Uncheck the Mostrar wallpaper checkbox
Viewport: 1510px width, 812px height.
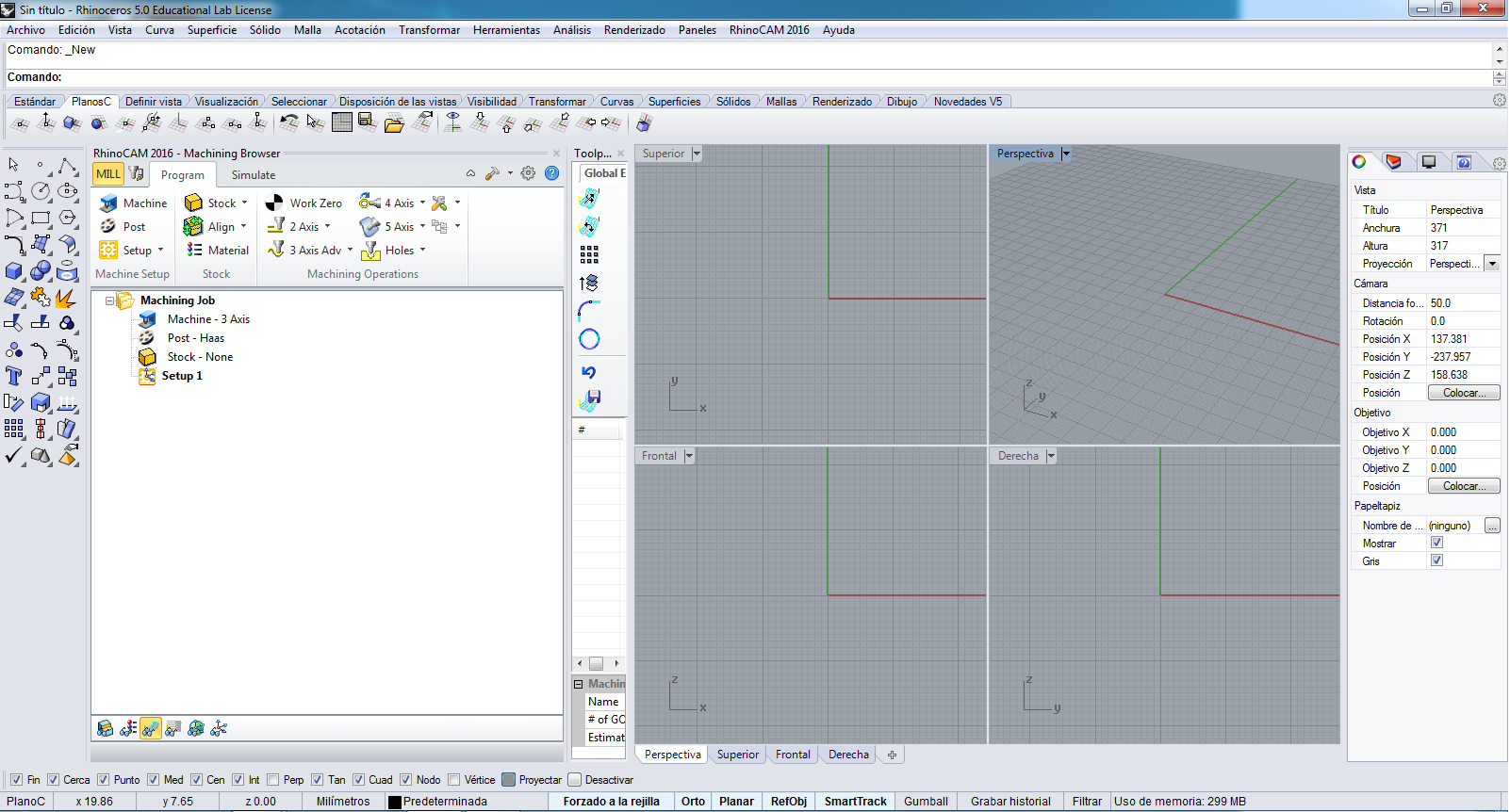click(x=1436, y=543)
